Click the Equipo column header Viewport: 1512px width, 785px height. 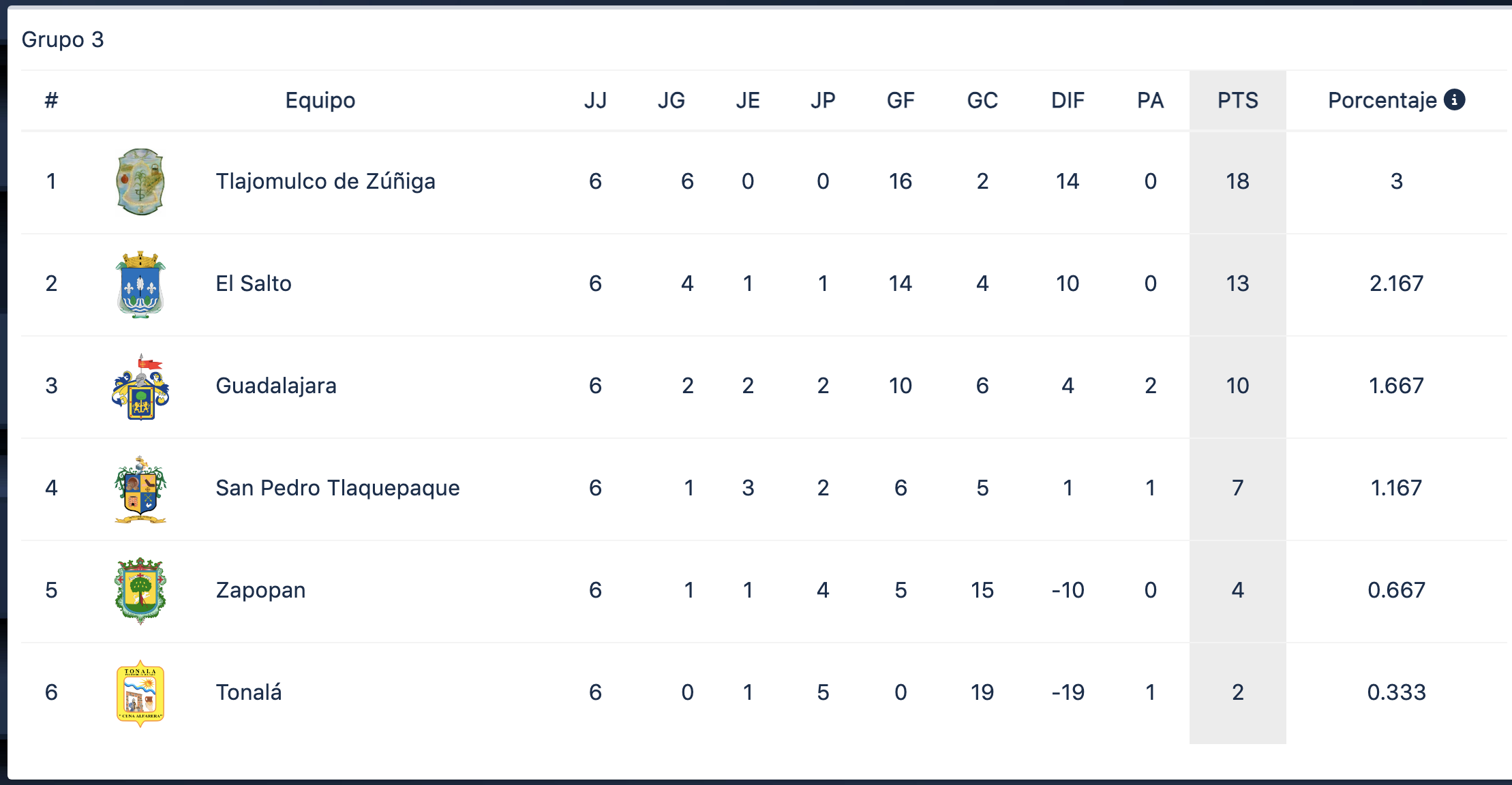[x=320, y=101]
